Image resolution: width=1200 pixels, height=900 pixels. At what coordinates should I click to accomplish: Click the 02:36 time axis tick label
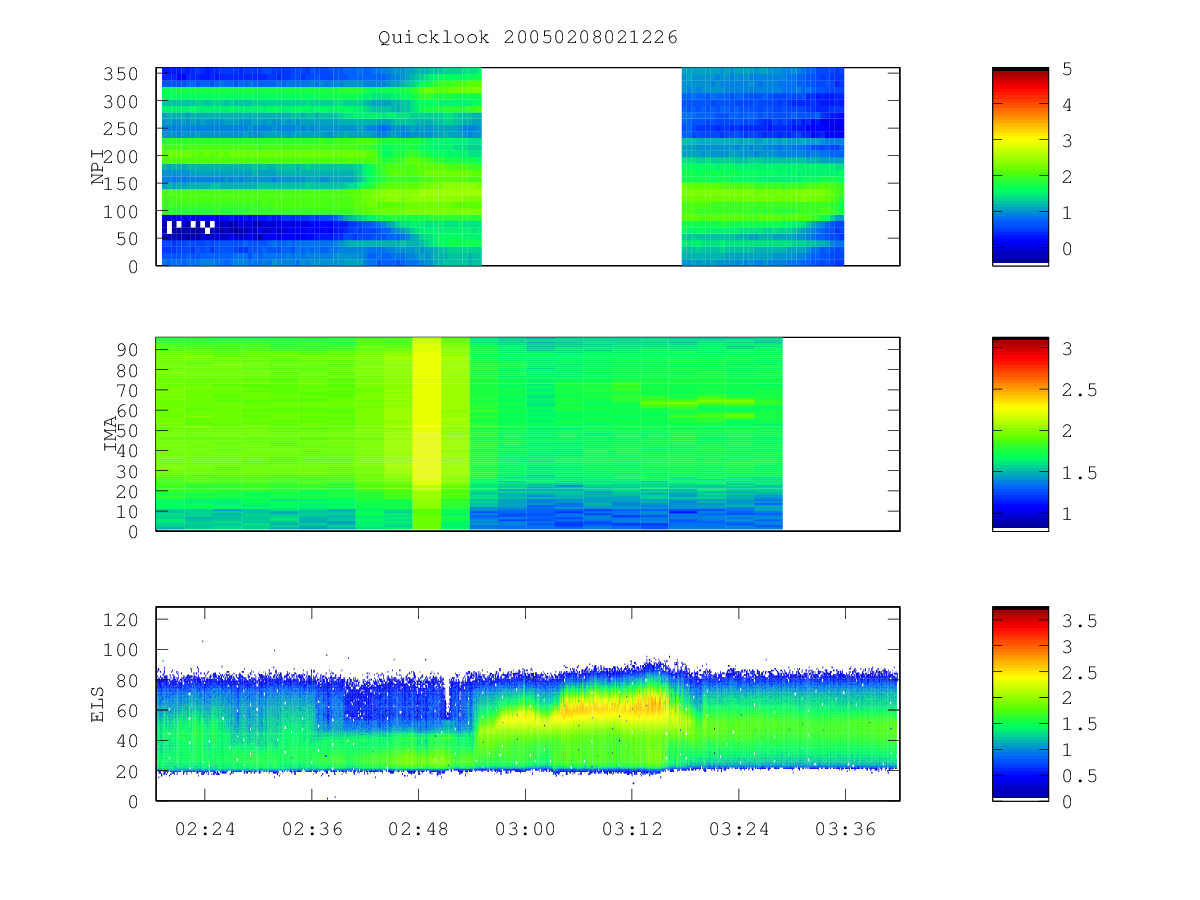click(312, 828)
